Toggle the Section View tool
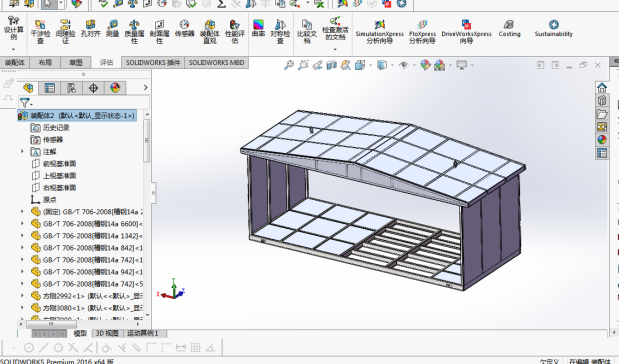The width and height of the screenshot is (619, 364). 331,65
